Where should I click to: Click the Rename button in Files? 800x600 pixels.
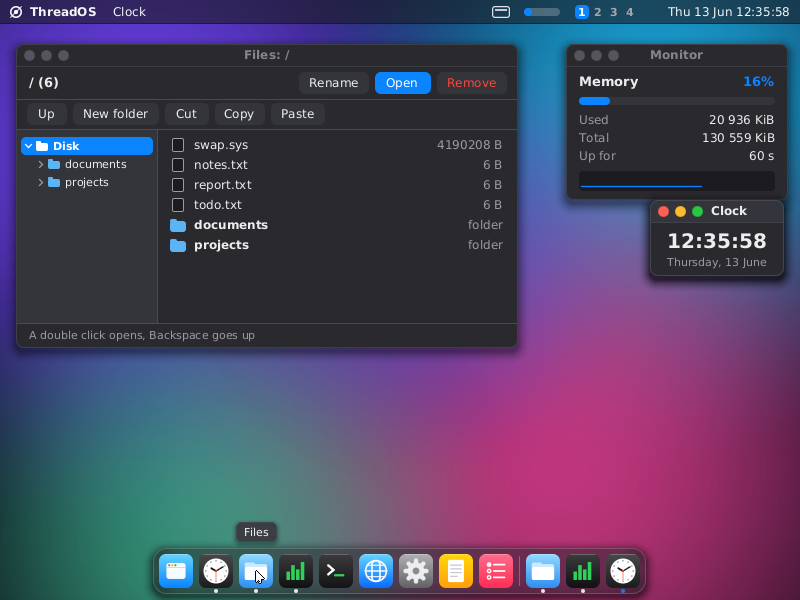coord(334,83)
